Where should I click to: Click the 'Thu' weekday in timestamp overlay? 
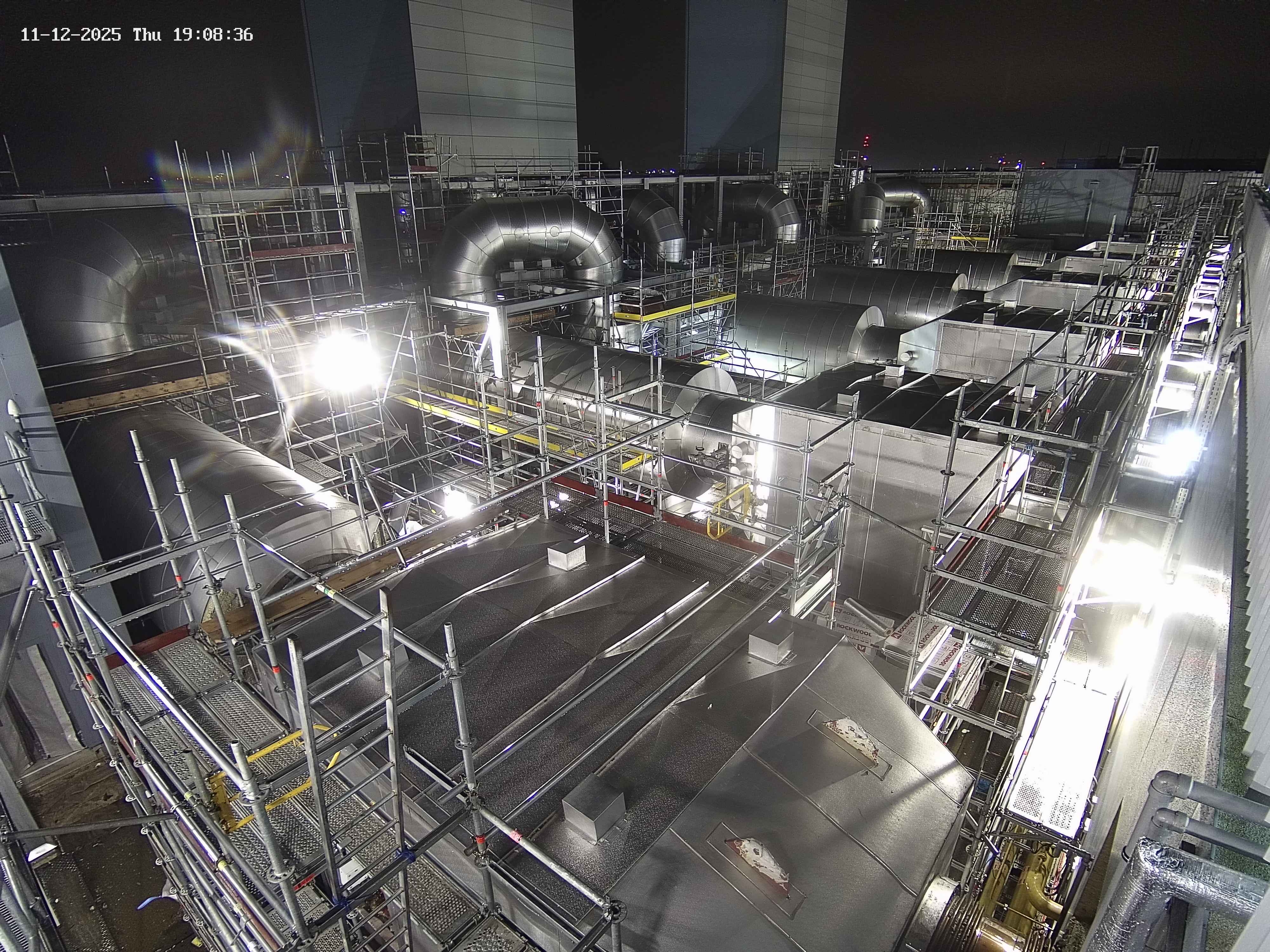[x=147, y=35]
